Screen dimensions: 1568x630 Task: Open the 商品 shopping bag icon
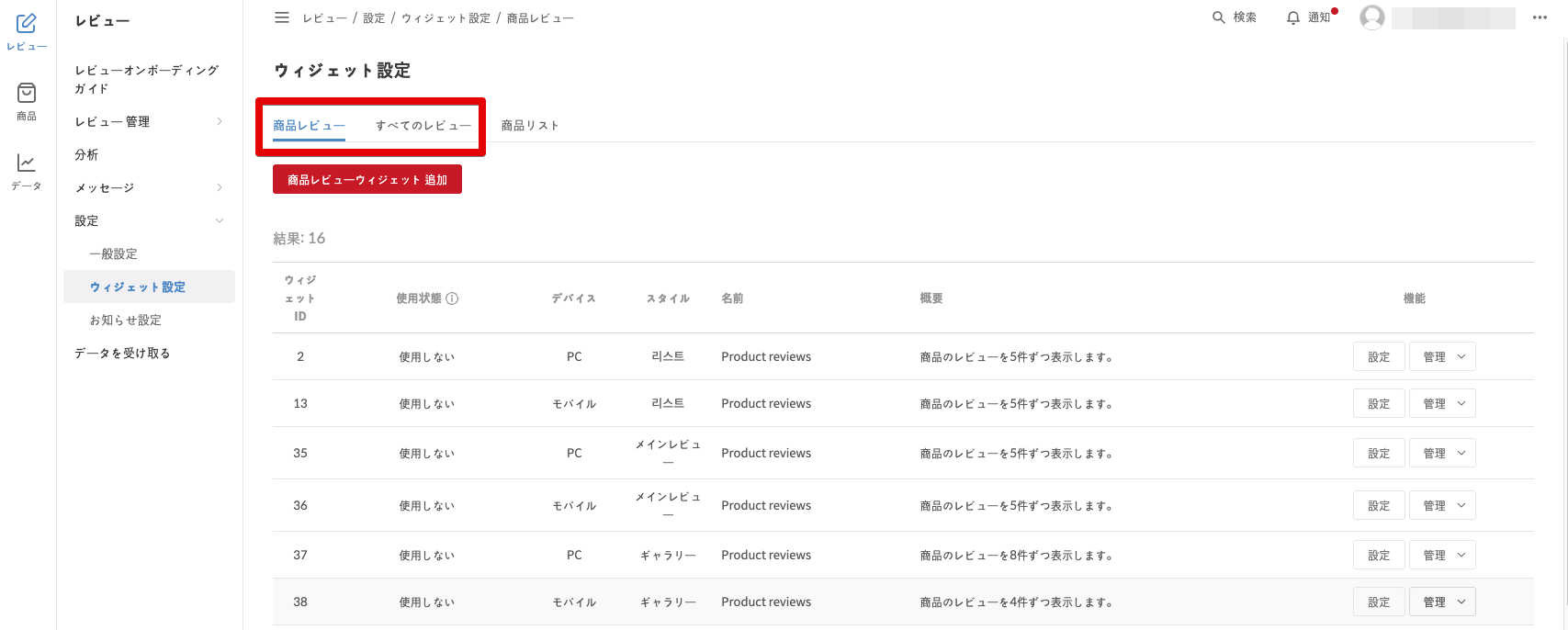27,94
